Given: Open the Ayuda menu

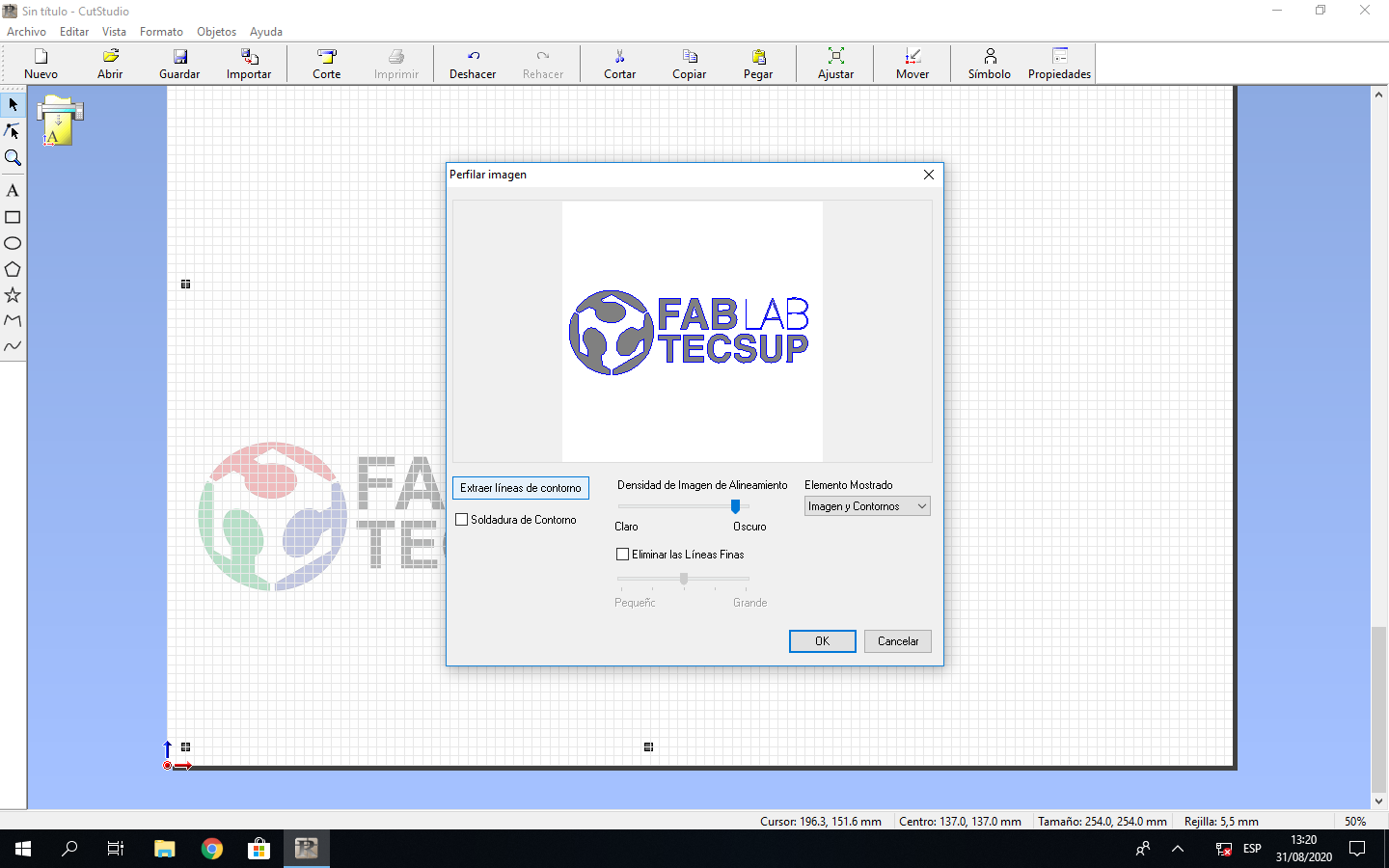Looking at the screenshot, I should tap(266, 32).
